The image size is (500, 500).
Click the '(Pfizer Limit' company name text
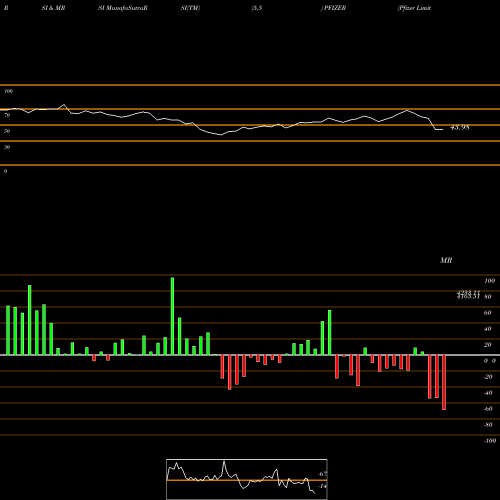point(414,8)
